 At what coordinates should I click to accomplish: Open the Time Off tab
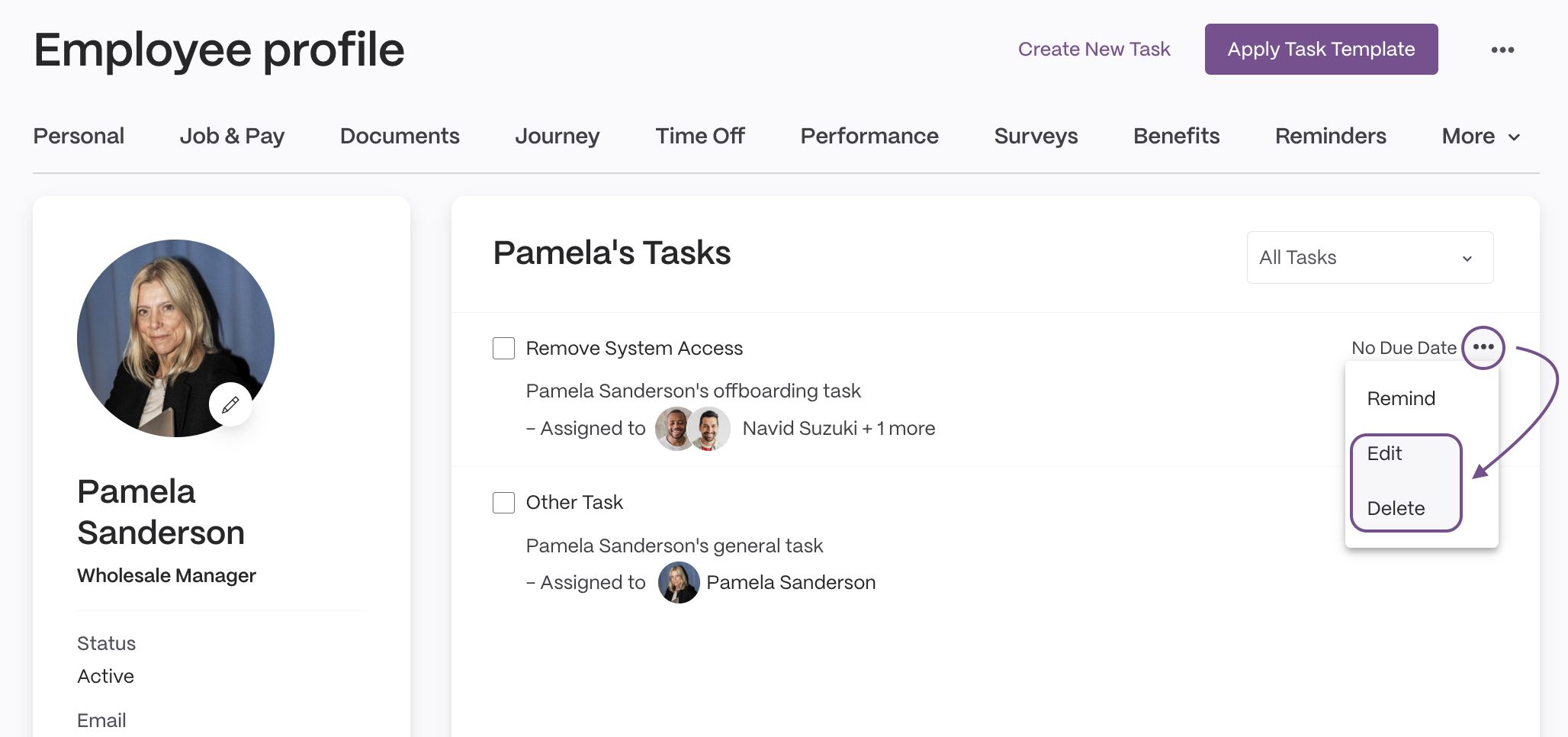point(700,136)
